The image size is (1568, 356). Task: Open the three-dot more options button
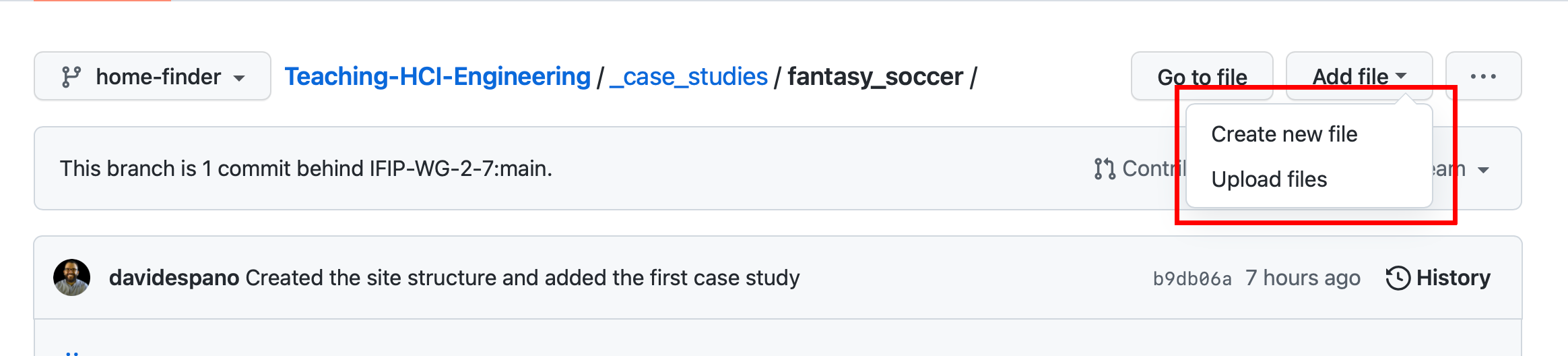point(1483,76)
